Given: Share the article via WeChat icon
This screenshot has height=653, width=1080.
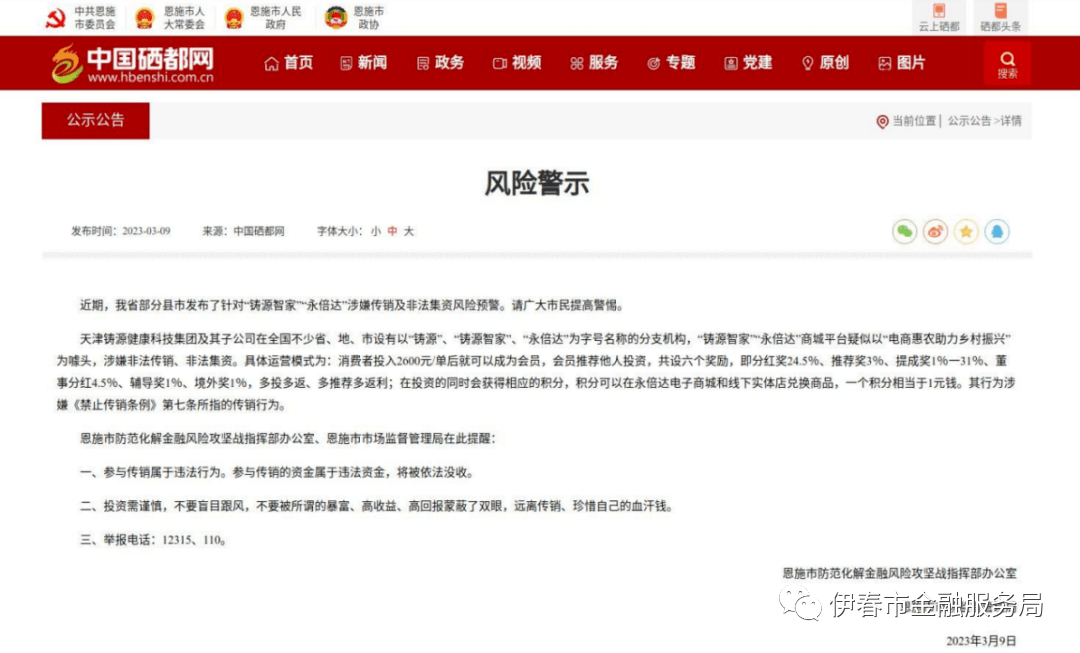Looking at the screenshot, I should (x=904, y=231).
